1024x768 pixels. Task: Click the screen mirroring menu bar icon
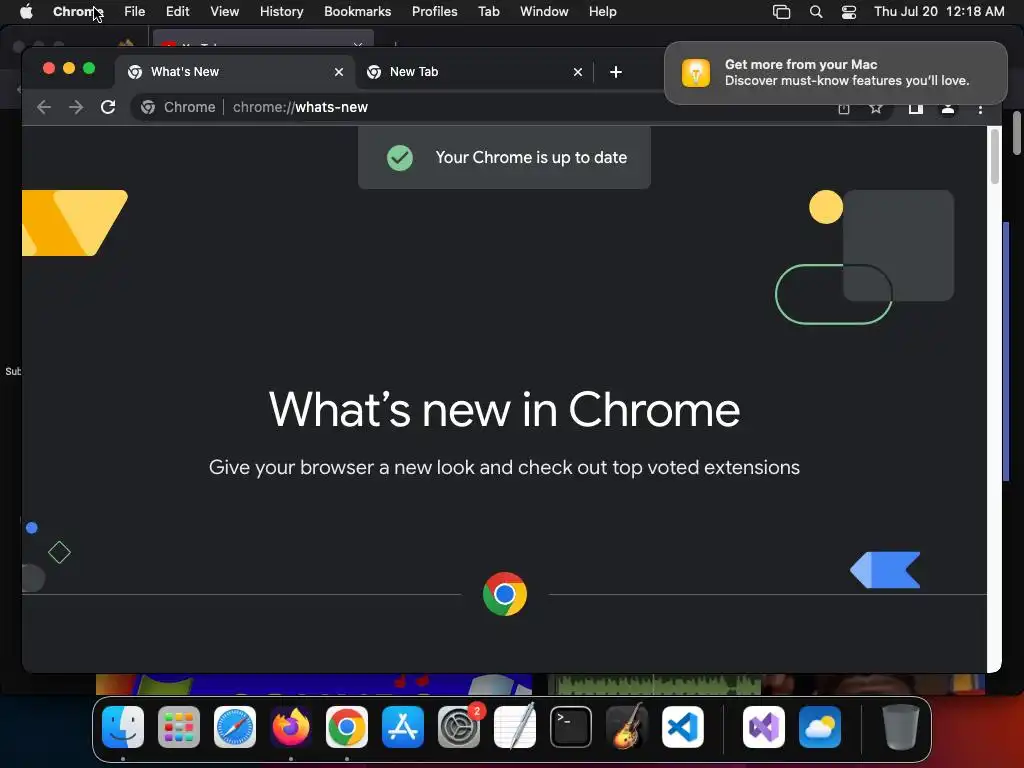pos(782,12)
